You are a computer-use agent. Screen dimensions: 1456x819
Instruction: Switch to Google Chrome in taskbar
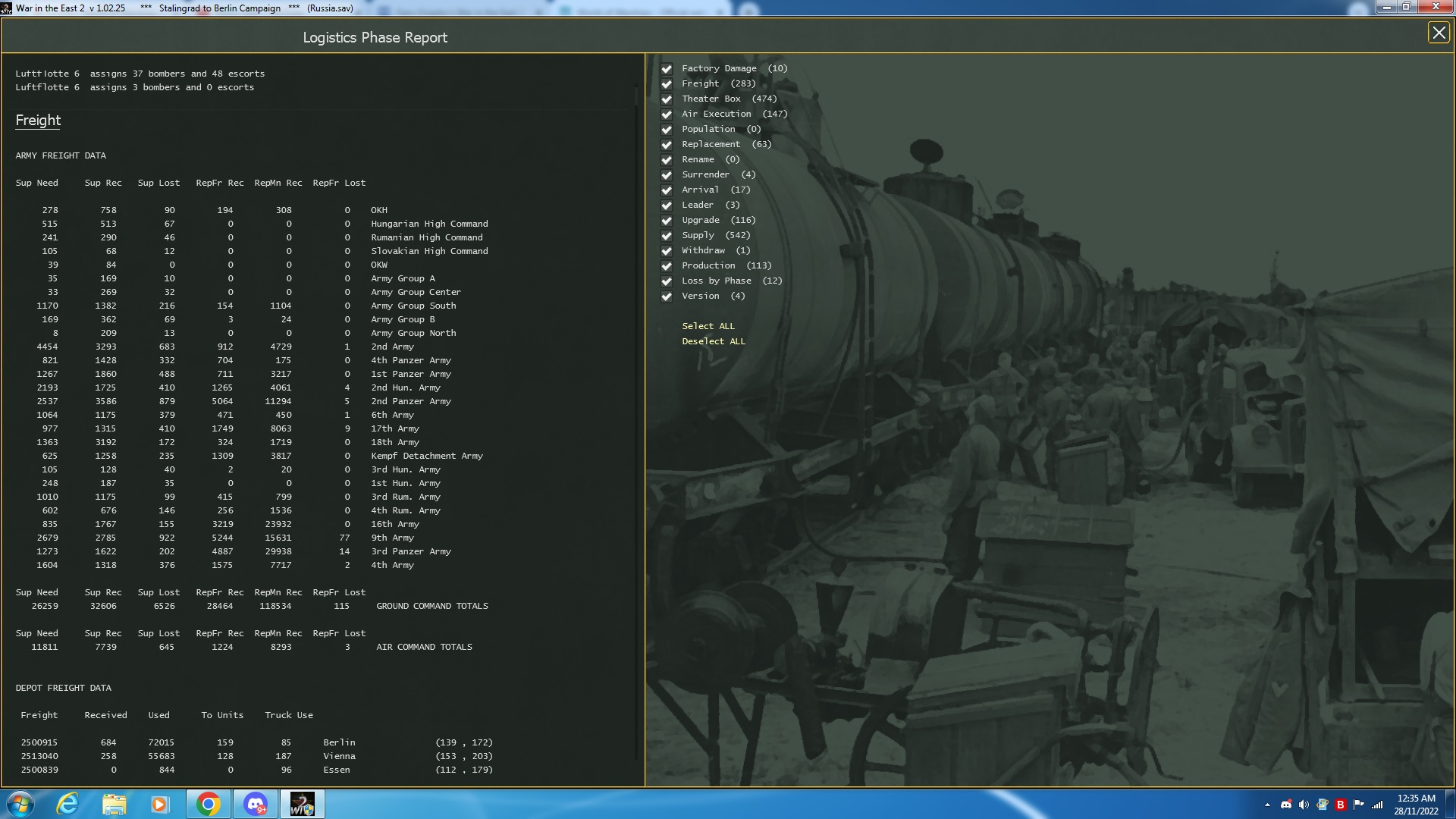(208, 804)
